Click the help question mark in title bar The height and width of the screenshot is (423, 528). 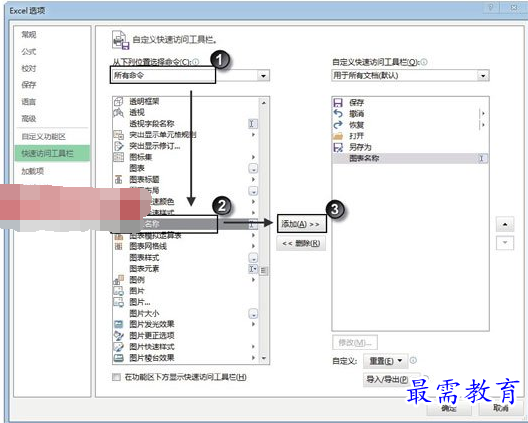[491, 7]
